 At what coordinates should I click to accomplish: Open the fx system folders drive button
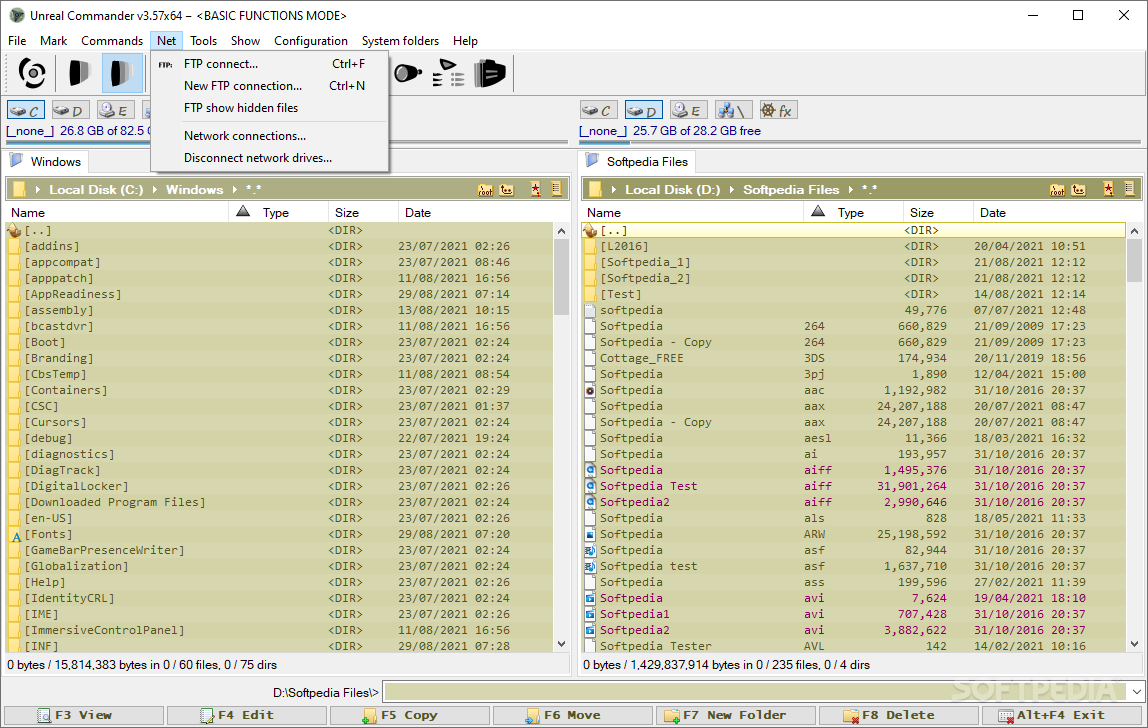(778, 111)
